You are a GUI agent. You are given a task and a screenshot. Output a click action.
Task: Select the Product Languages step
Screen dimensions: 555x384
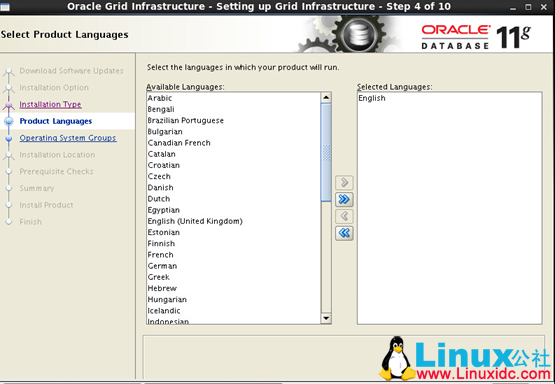[56, 121]
